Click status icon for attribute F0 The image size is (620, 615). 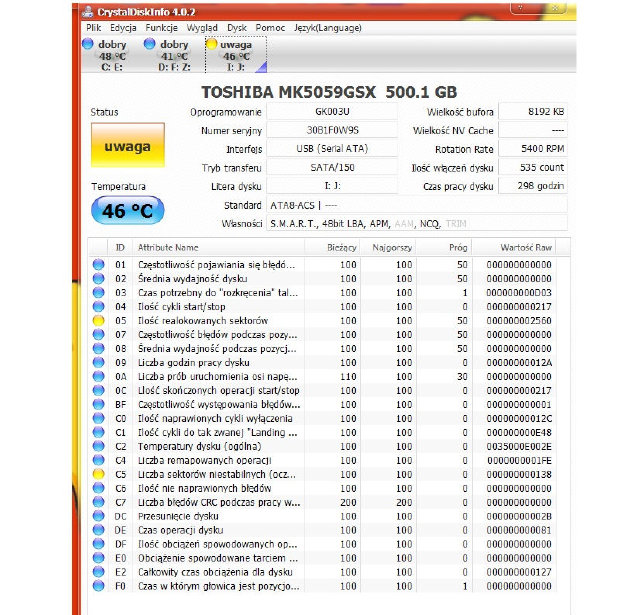click(98, 586)
